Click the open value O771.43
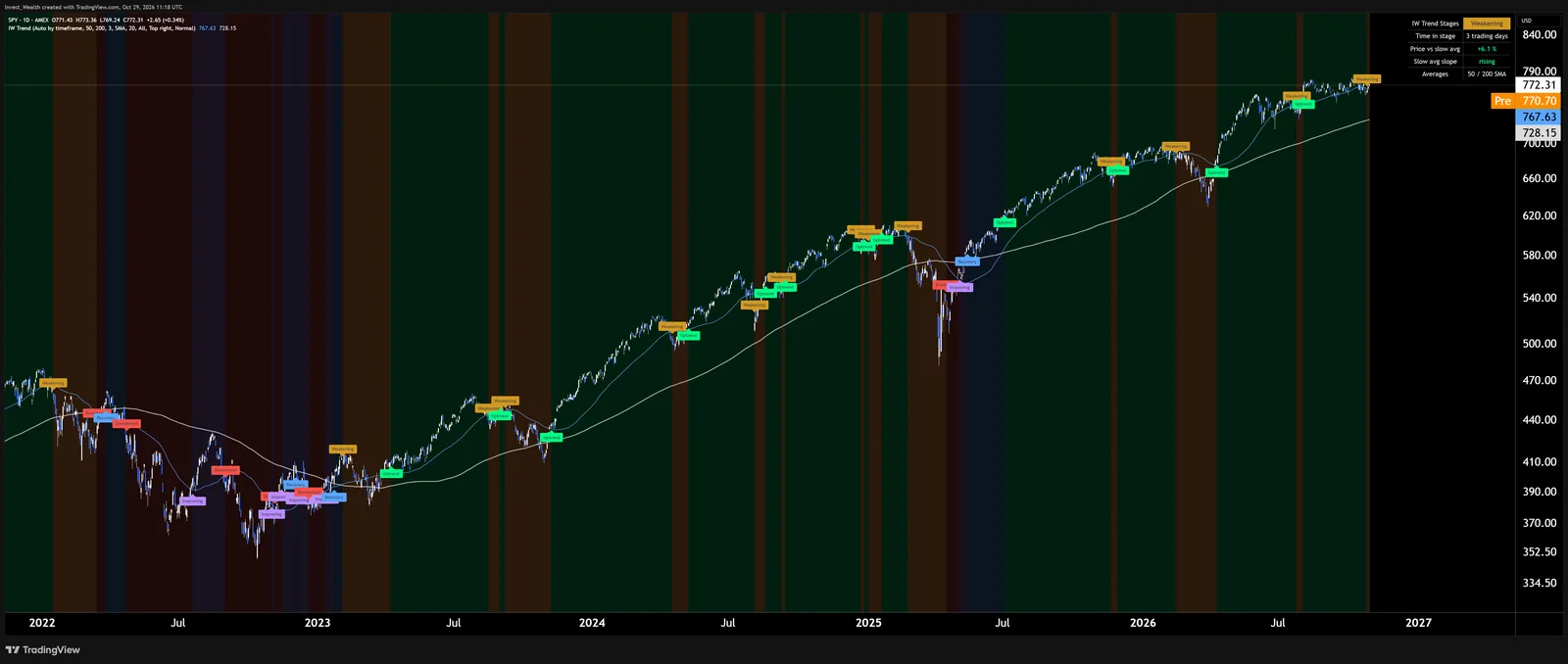This screenshot has width=1568, height=664. 62,20
